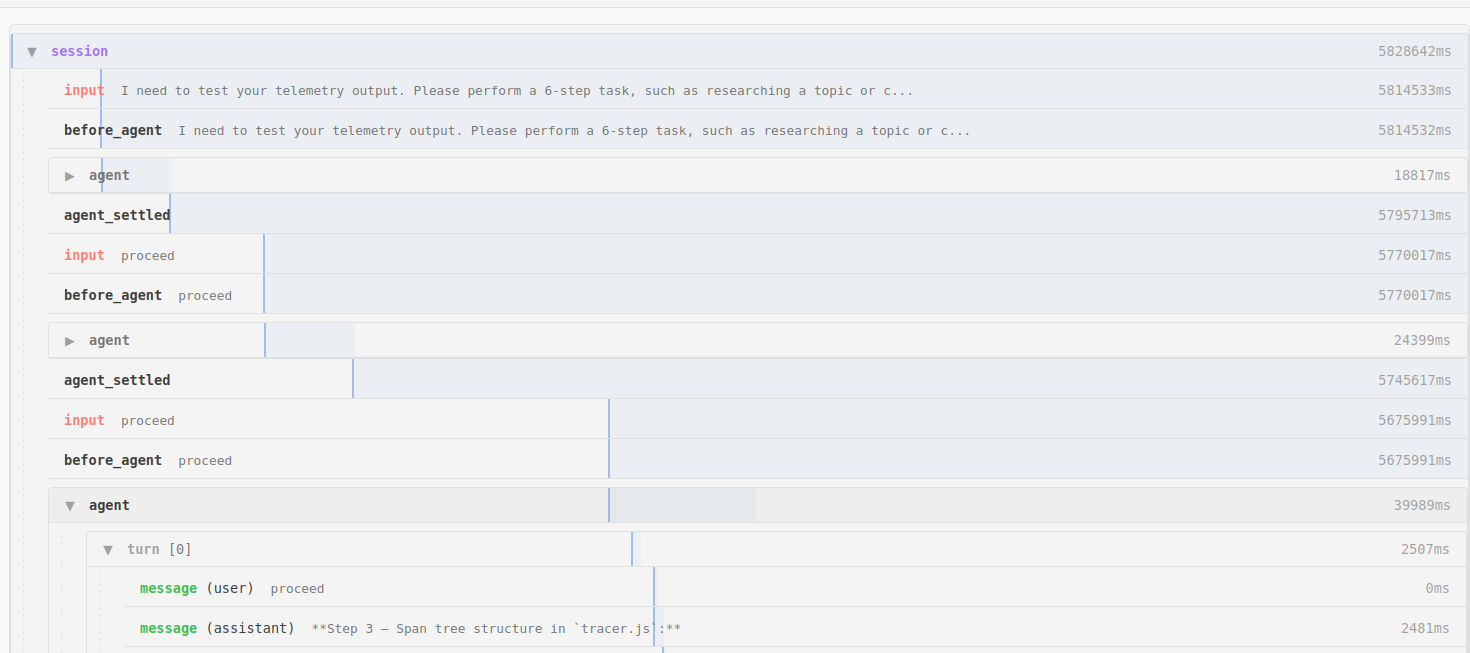Screen dimensions: 1470x653
Task: Click the 5814533ms duration of the first input
Action: pyautogui.click(x=1414, y=90)
